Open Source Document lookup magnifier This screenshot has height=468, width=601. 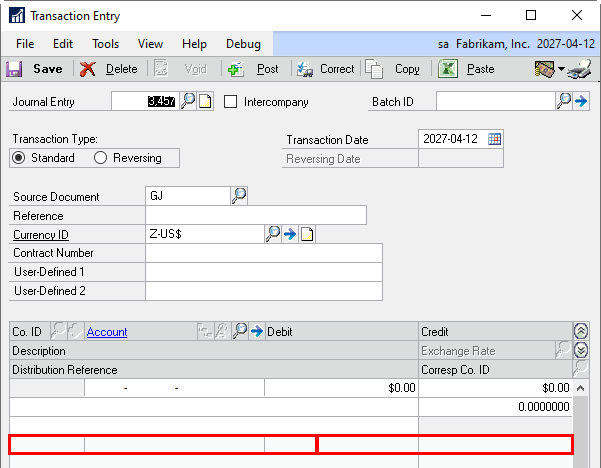[x=239, y=195]
